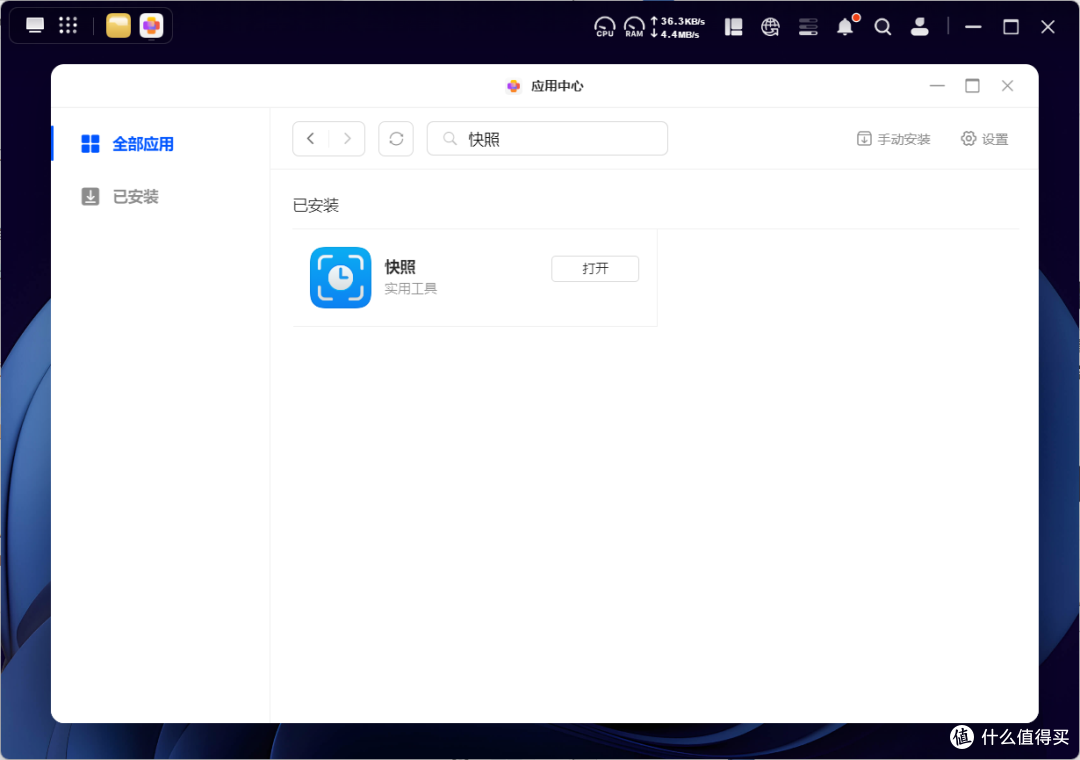The width and height of the screenshot is (1080, 760).
Task: Close the 应用中心 window
Action: pyautogui.click(x=1008, y=85)
